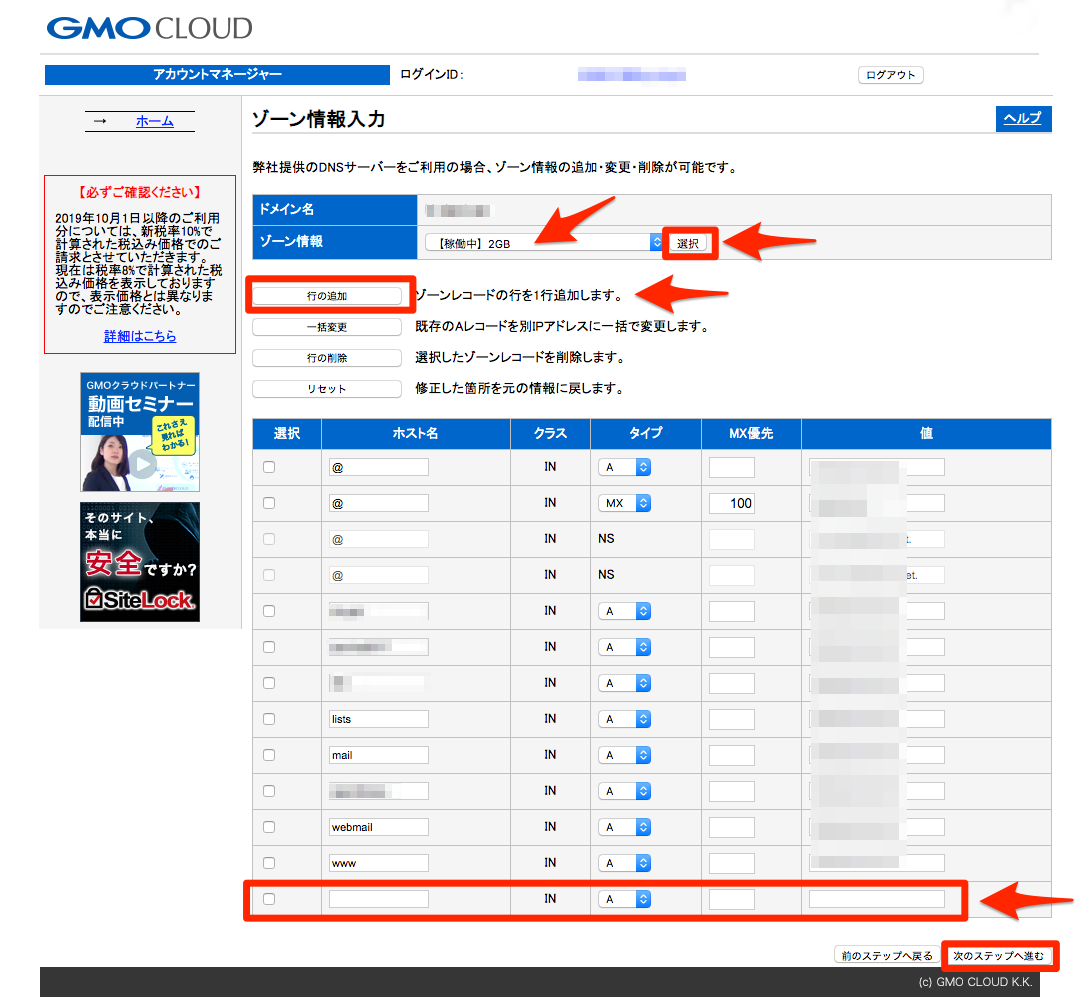This screenshot has width=1092, height=1001.
Task: Tick the checkbox for the webmail row
Action: 269,827
